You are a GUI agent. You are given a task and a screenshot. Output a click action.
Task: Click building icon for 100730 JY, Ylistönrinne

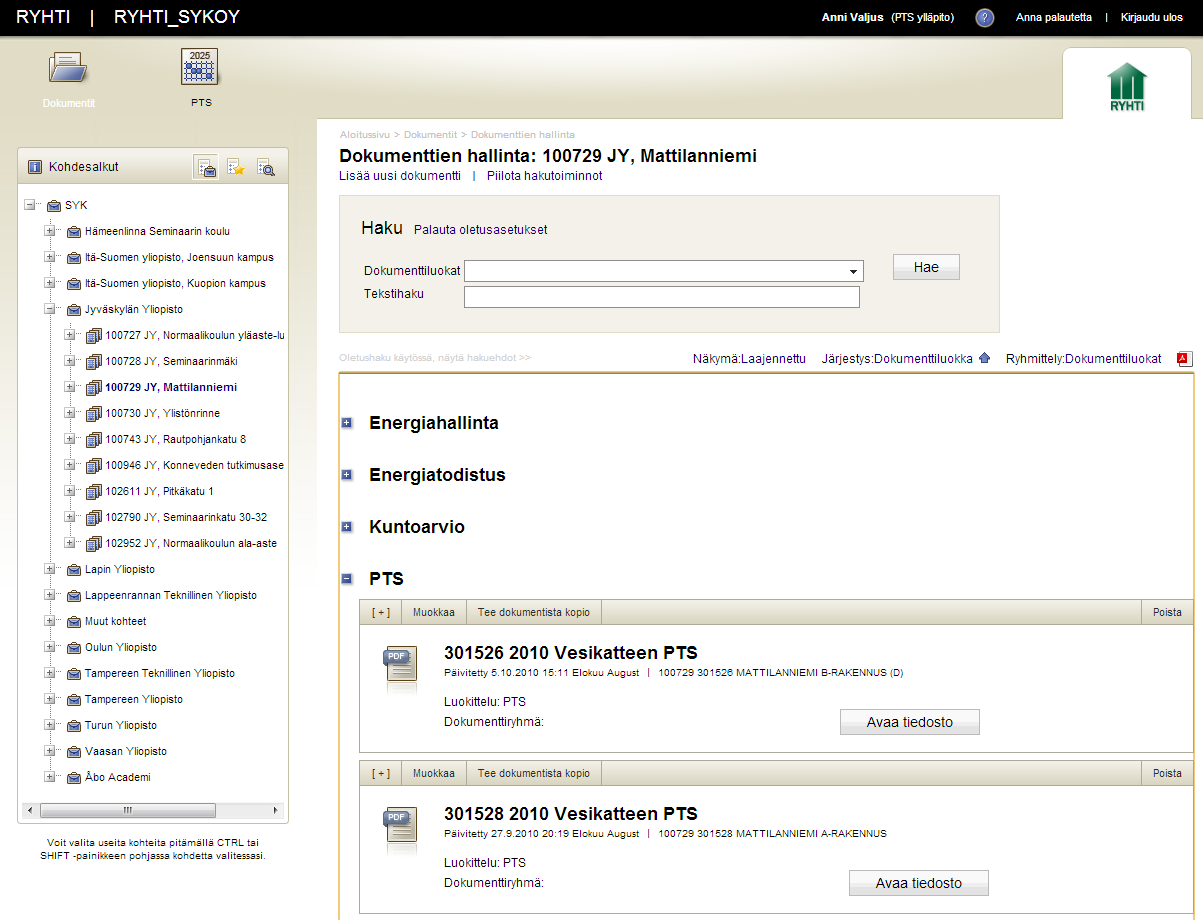pyautogui.click(x=94, y=413)
